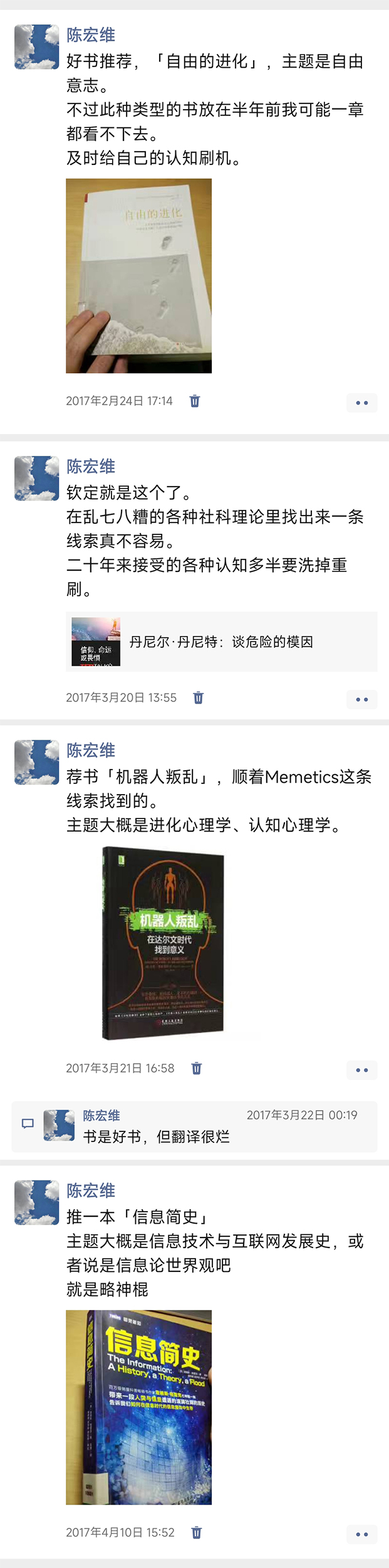Open the two-dot menu on 机器人叛乱 post

coord(362,1070)
